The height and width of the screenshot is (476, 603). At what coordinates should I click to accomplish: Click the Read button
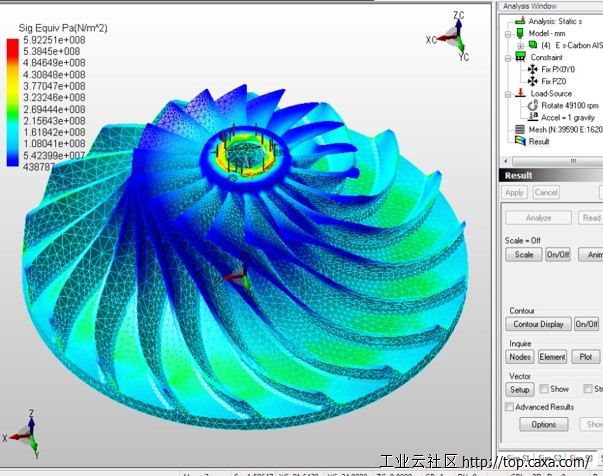[591, 218]
